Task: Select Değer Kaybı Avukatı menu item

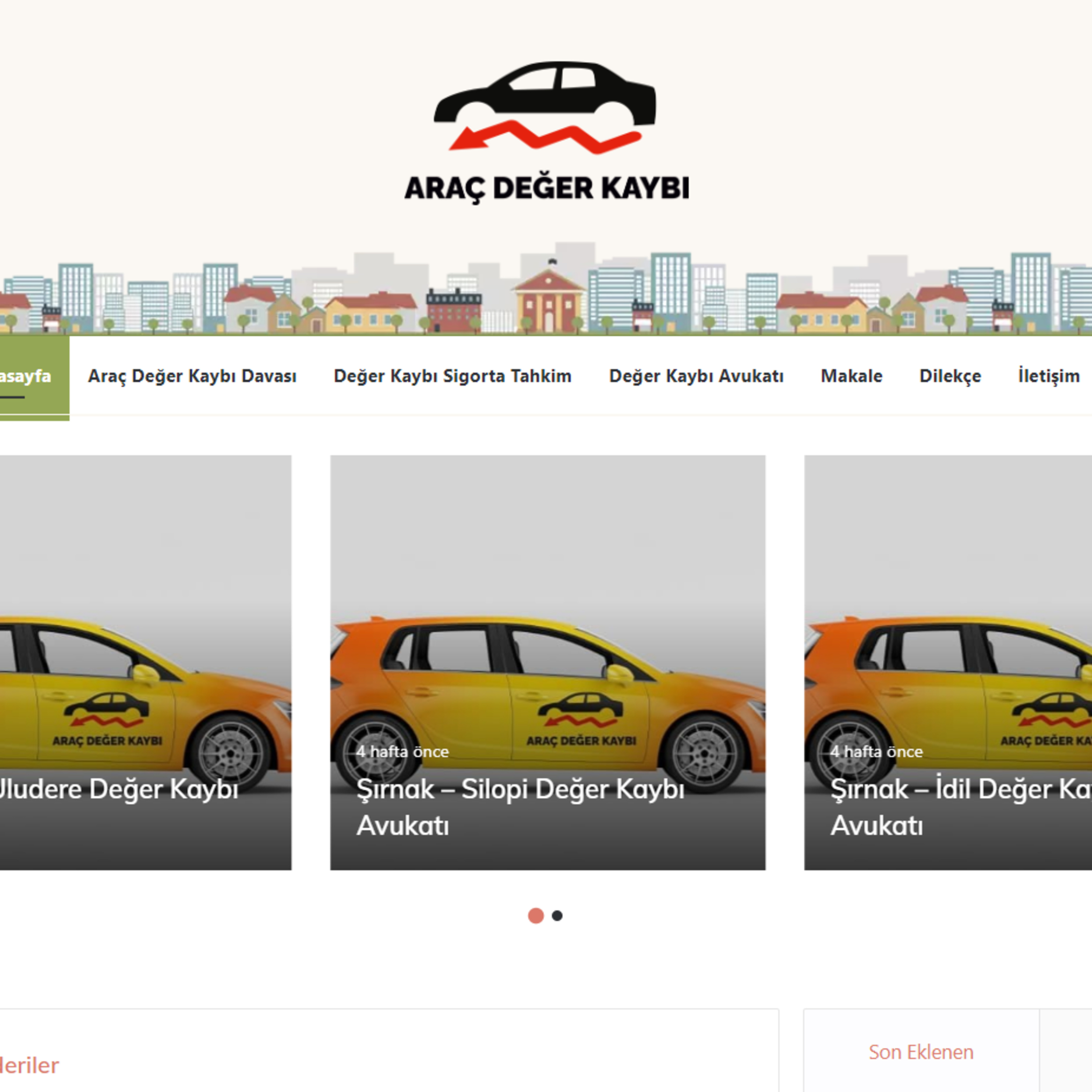Action: [696, 376]
